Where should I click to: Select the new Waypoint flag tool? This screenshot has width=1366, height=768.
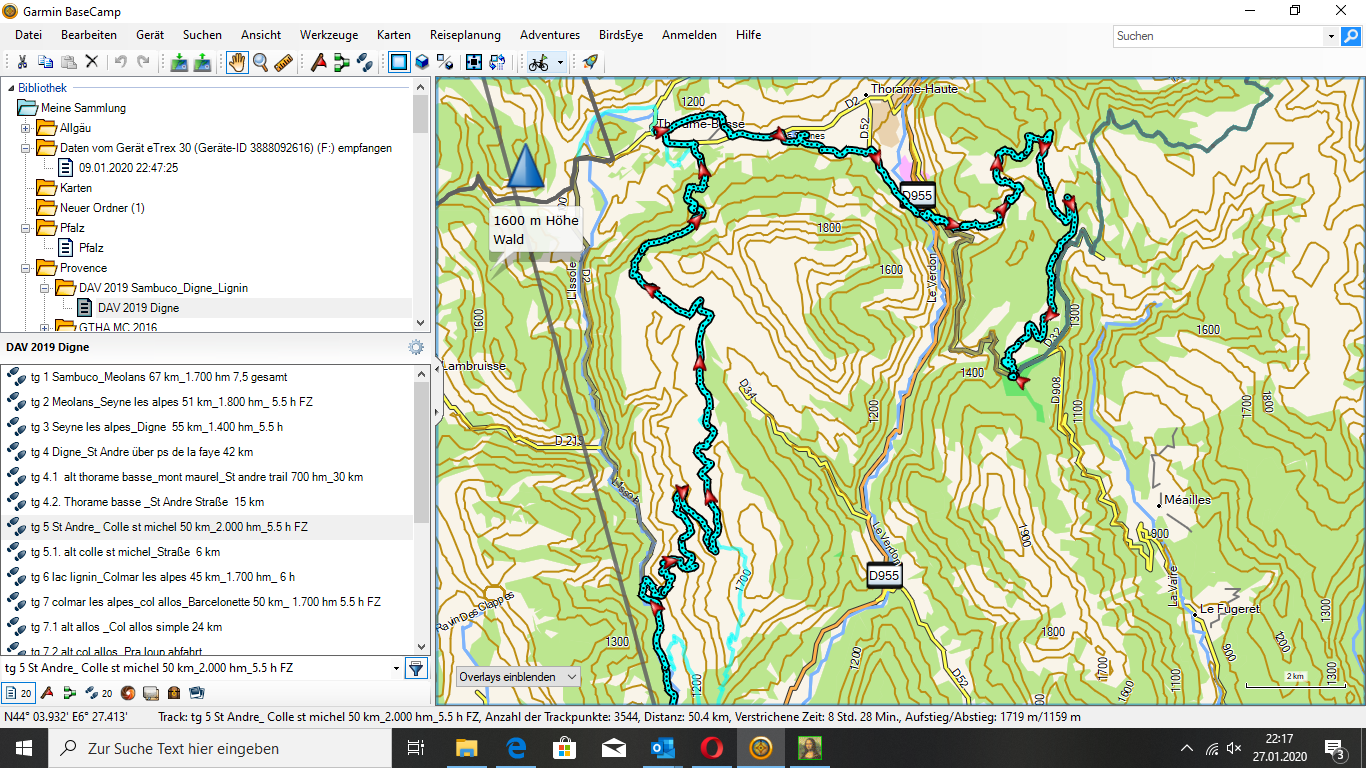click(x=319, y=62)
